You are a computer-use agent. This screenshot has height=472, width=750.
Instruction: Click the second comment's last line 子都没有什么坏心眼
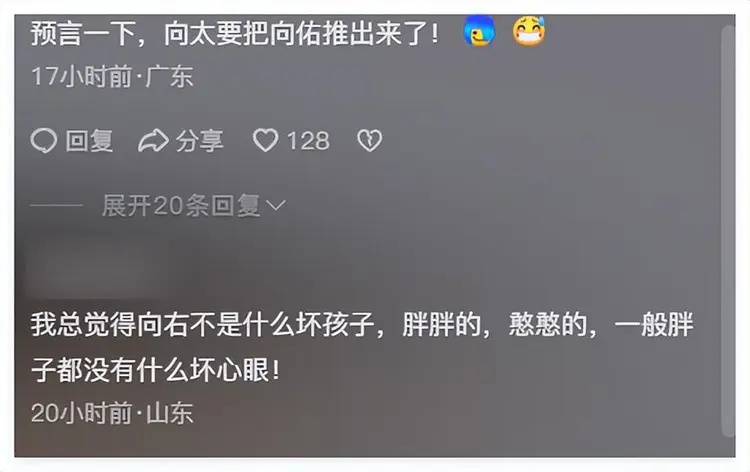tap(155, 370)
